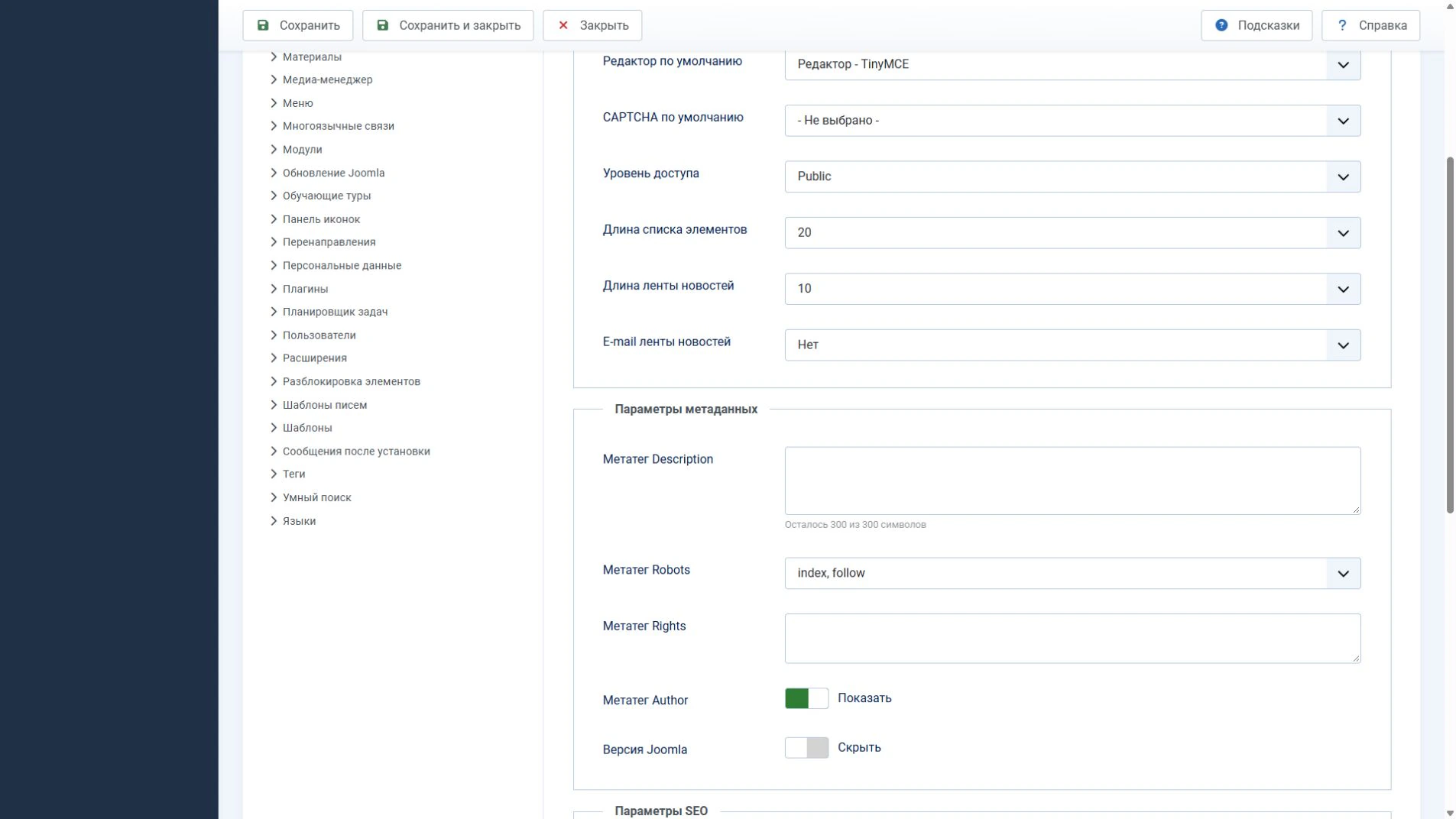Click the vertical page scrollbar thumb
Image resolution: width=1456 pixels, height=819 pixels.
1450,335
